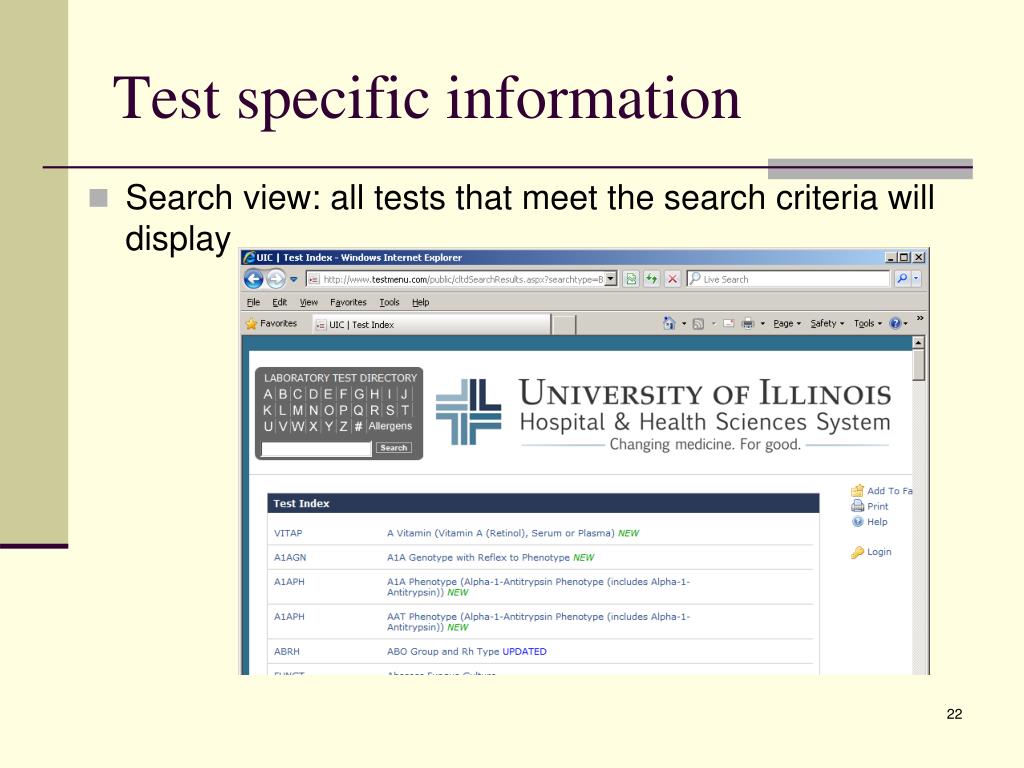Open the View menu
Image resolution: width=1024 pixels, height=768 pixels.
click(308, 302)
